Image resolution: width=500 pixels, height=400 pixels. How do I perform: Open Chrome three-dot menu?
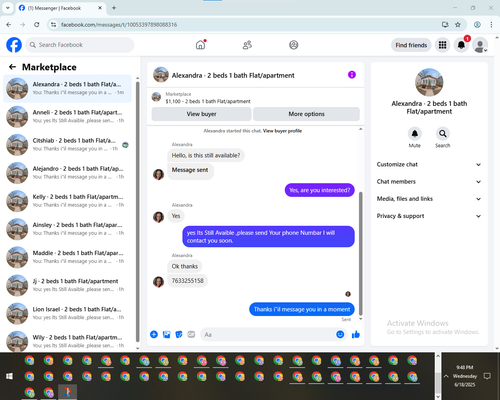(491, 25)
